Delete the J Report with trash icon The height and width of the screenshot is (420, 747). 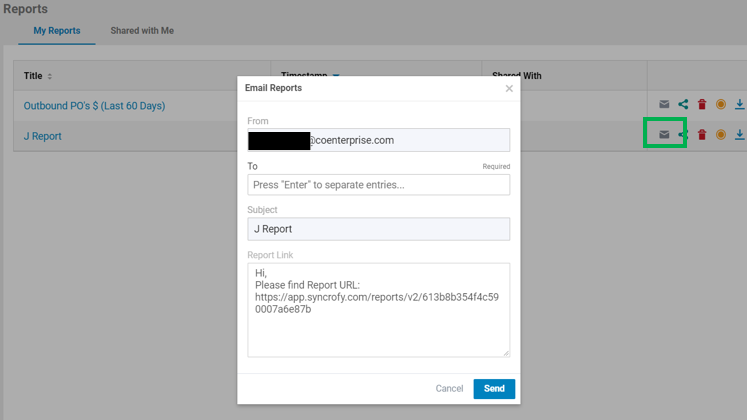click(x=702, y=135)
